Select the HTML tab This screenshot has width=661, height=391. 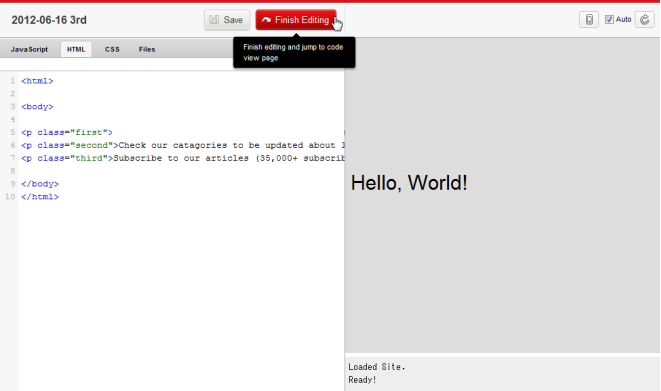tap(76, 49)
